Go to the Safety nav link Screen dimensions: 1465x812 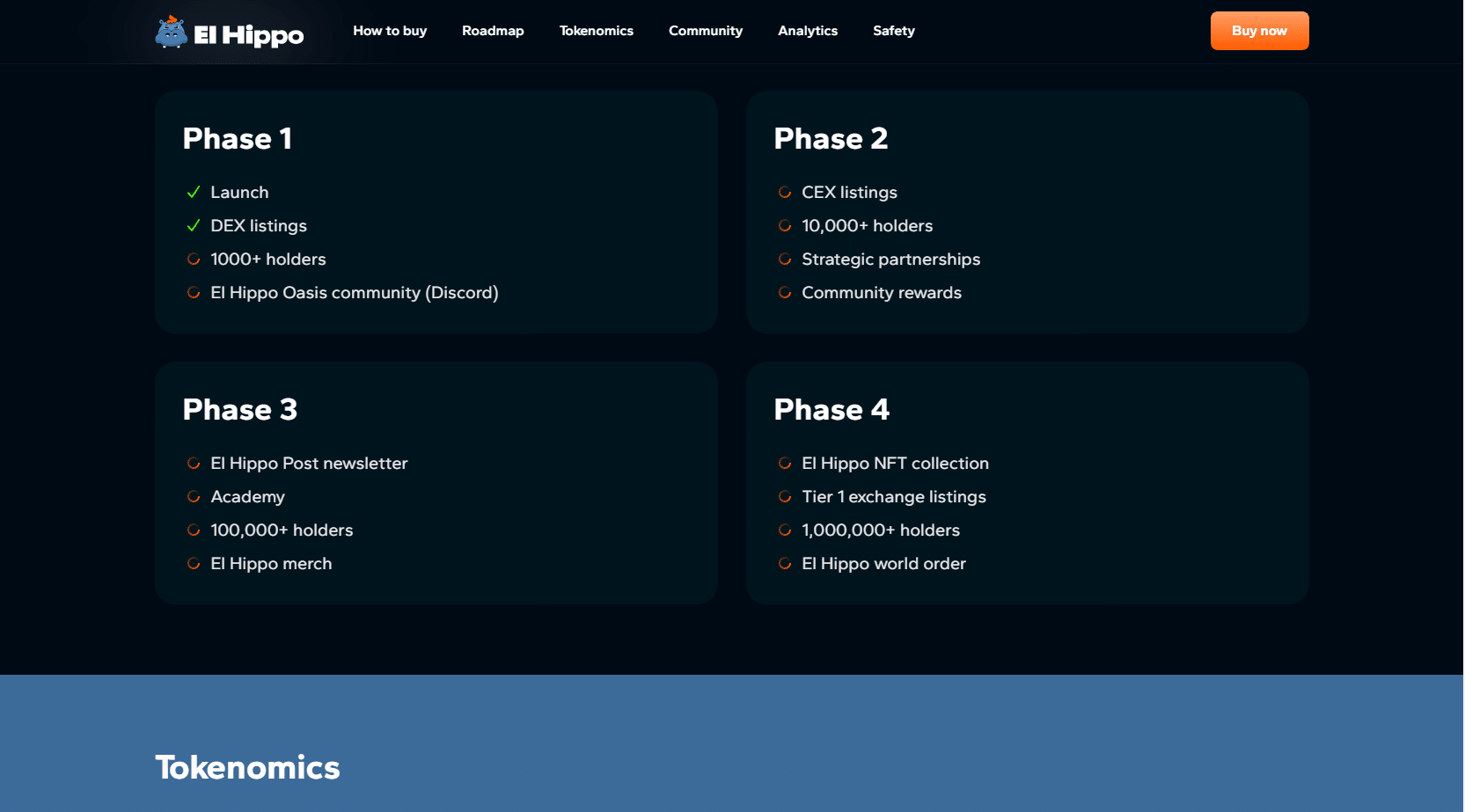coord(894,31)
